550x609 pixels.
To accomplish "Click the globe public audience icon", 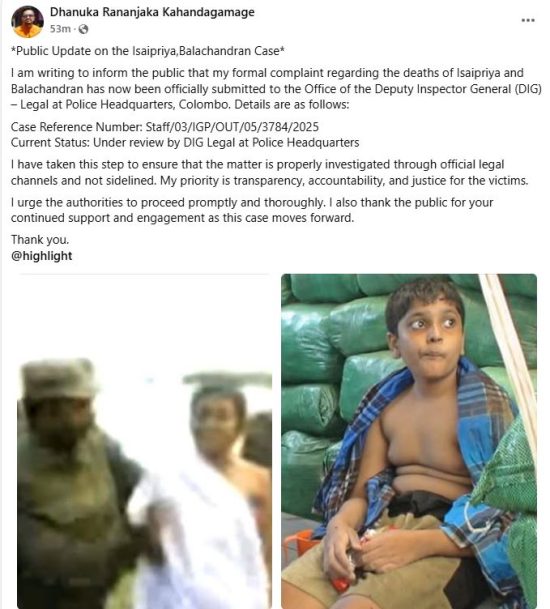I will 83,29.
